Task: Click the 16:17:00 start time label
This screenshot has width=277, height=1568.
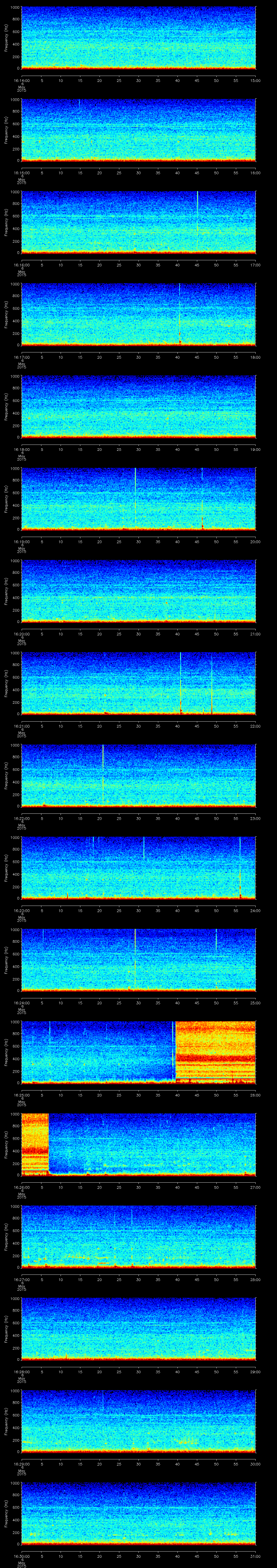Action: (21, 357)
